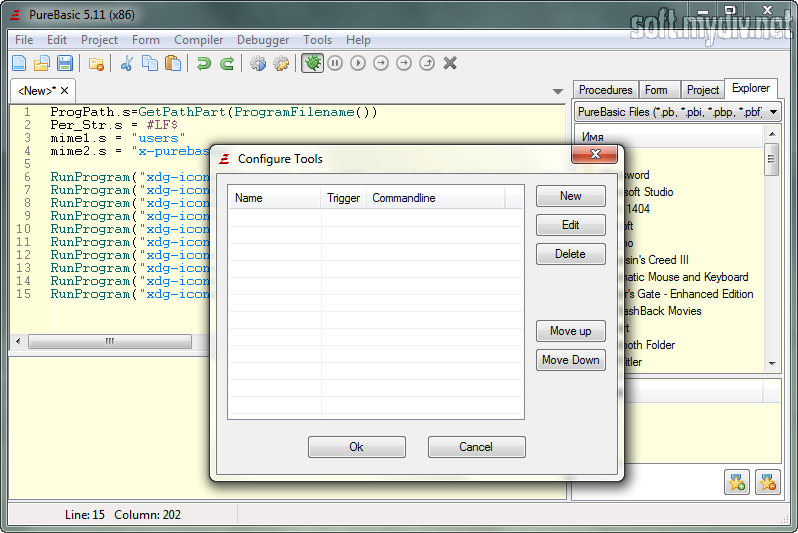Open the Edit menu

(57, 40)
